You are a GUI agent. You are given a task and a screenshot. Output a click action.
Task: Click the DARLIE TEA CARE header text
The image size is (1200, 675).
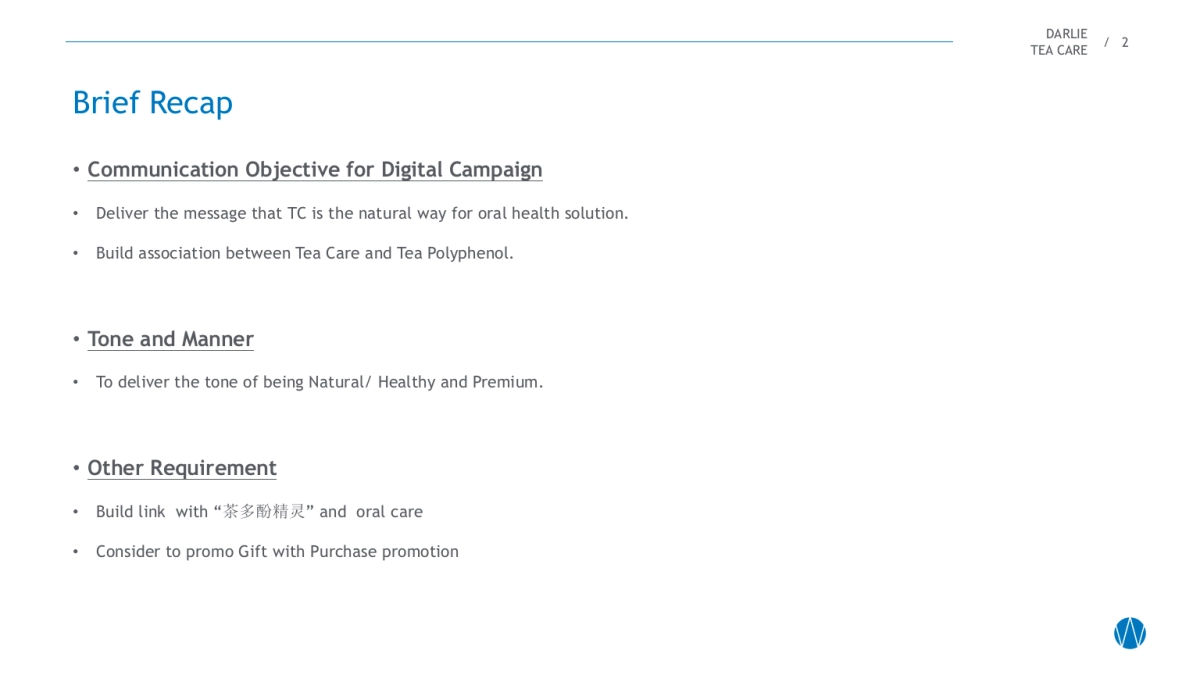pos(1058,42)
